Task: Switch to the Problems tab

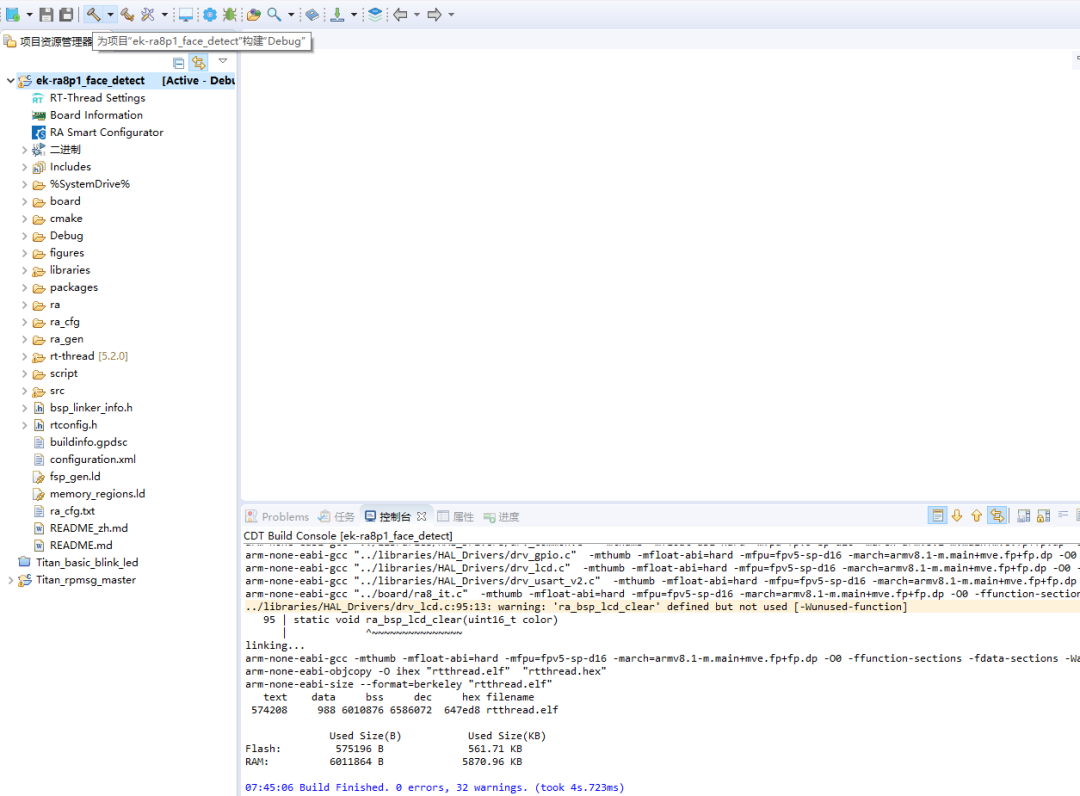Action: point(278,516)
